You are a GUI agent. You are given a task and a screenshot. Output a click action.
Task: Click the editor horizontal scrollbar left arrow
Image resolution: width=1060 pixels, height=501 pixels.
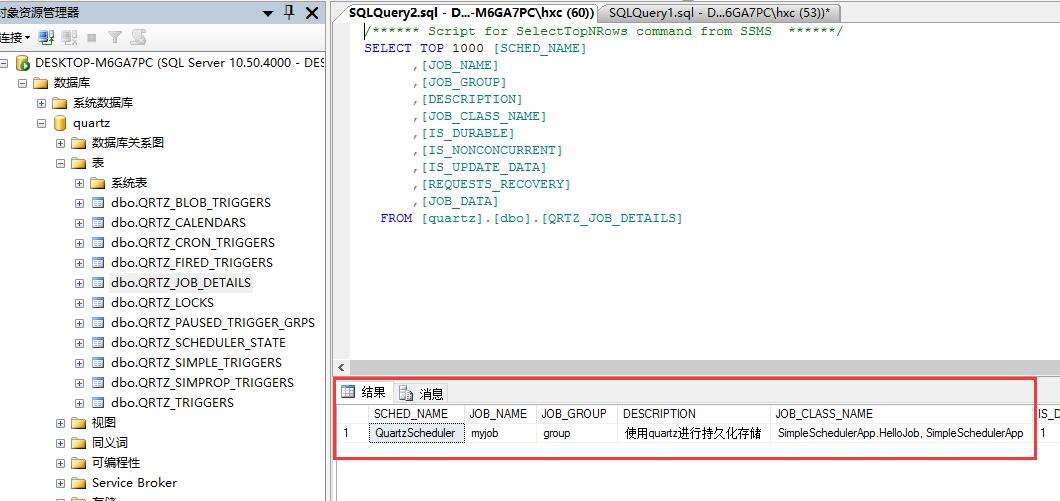[341, 368]
